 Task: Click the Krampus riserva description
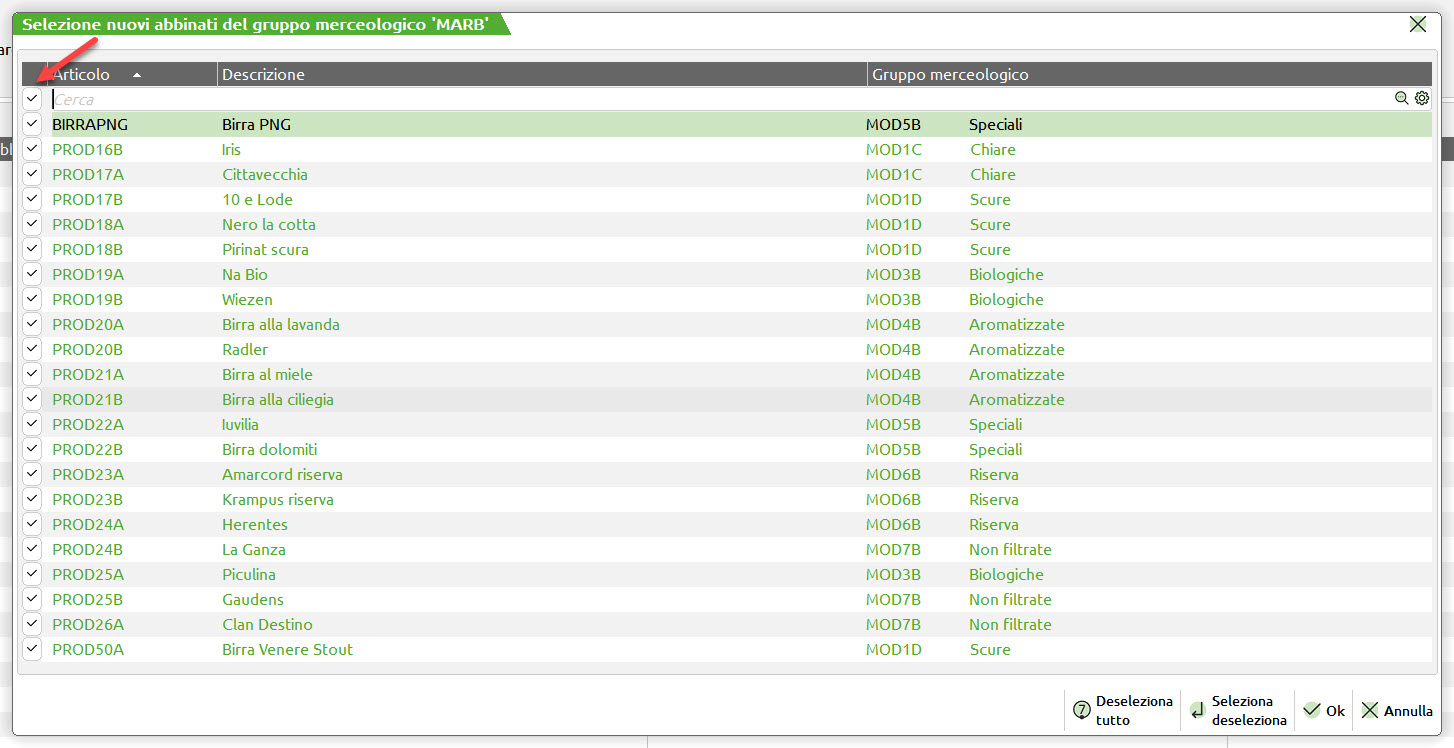pyautogui.click(x=278, y=499)
